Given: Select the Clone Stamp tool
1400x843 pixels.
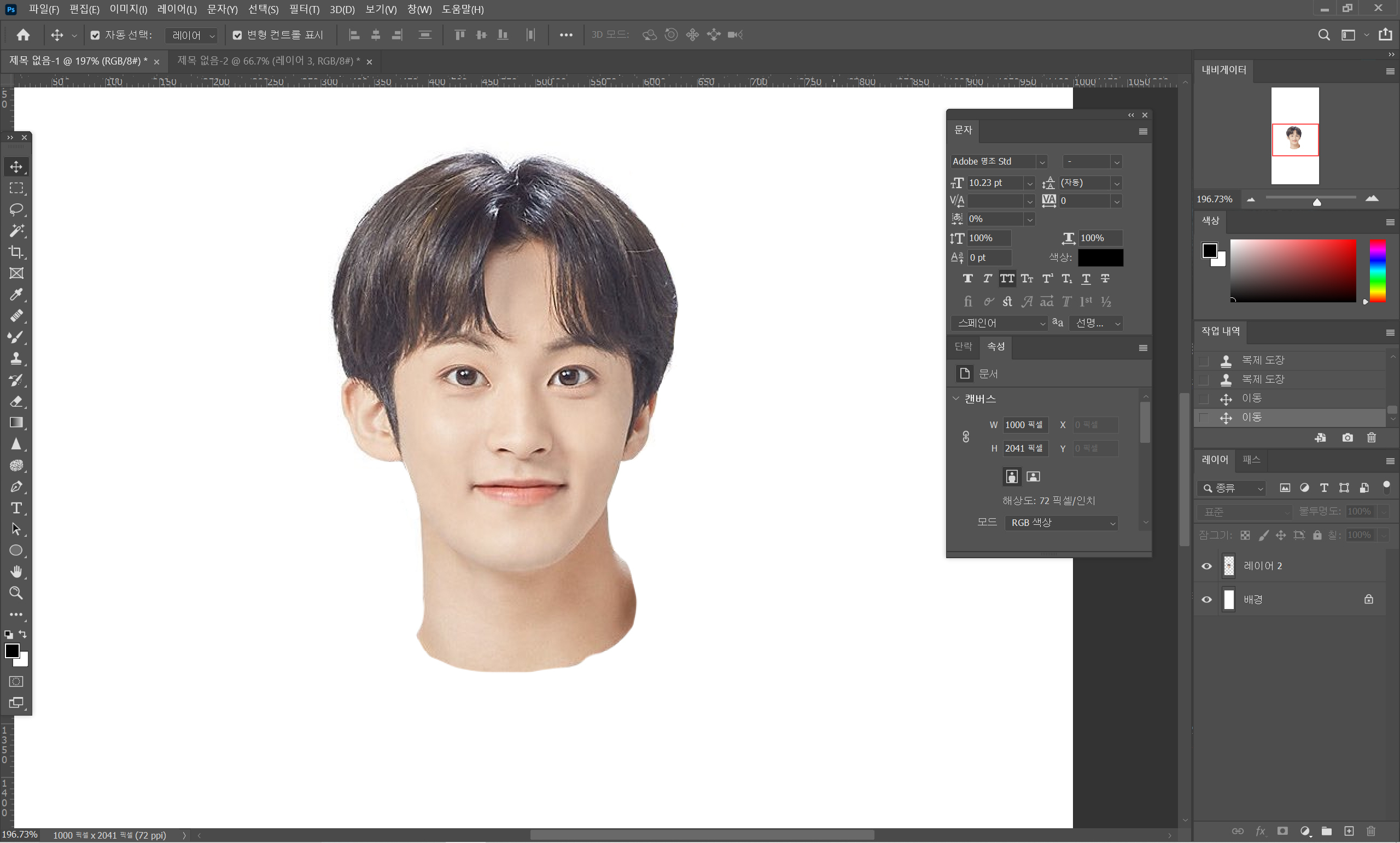Looking at the screenshot, I should point(16,359).
